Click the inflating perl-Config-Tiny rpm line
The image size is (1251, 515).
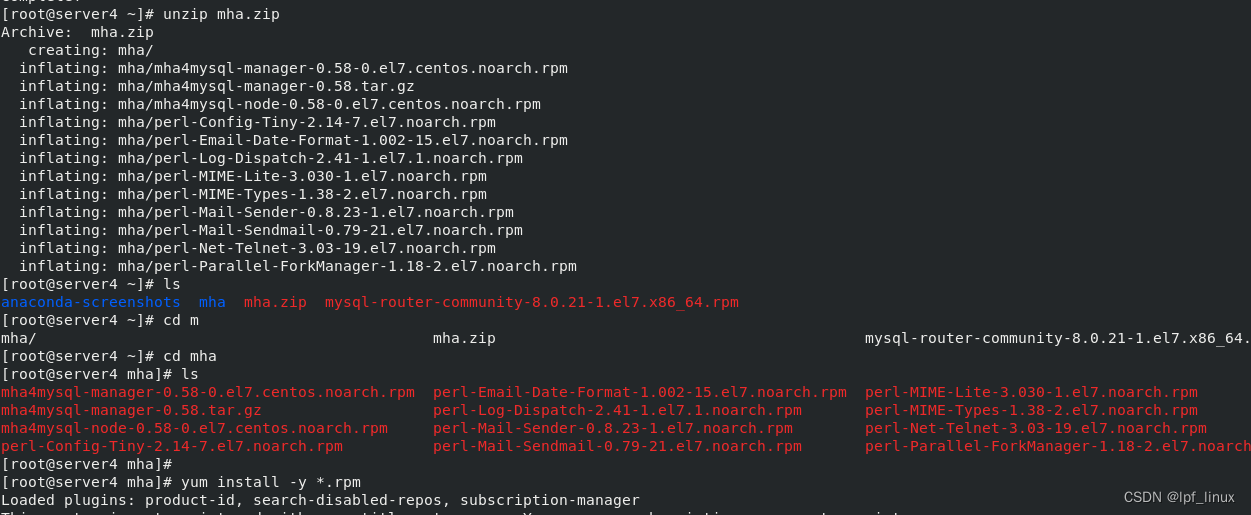(257, 122)
